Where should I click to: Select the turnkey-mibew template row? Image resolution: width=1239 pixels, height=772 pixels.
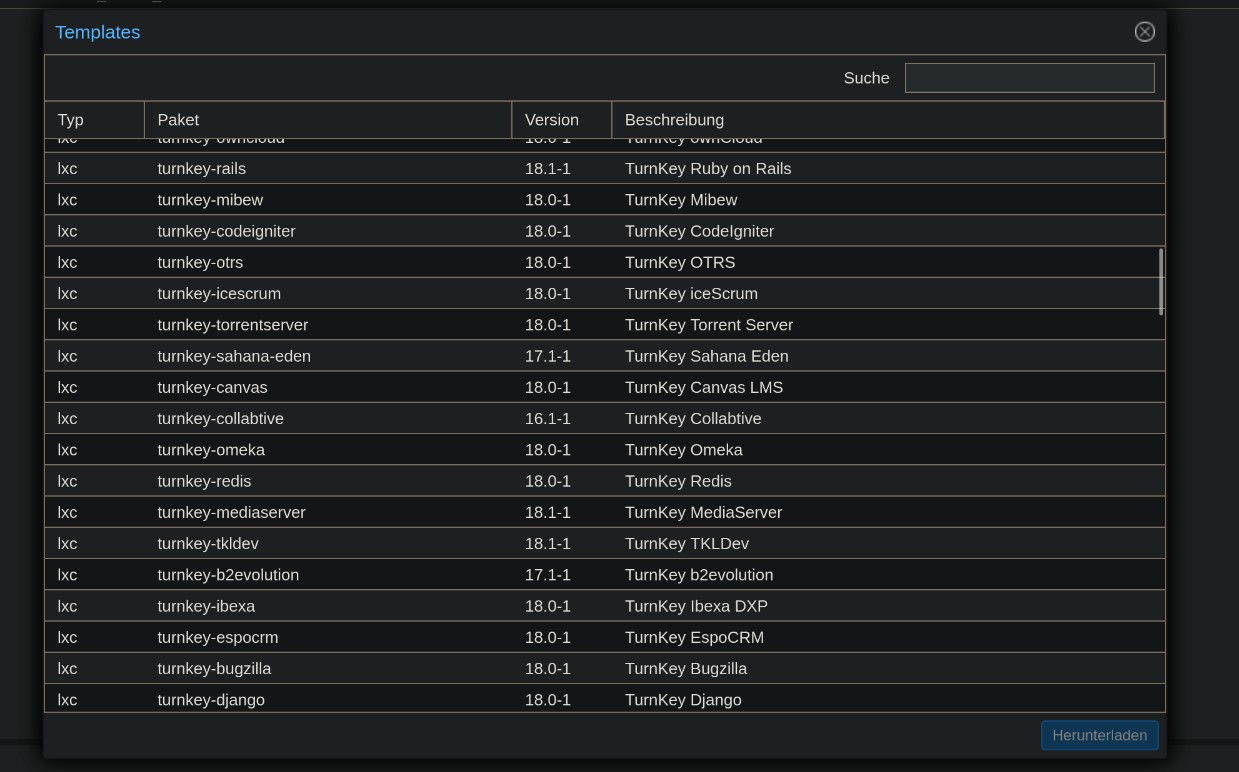point(210,200)
